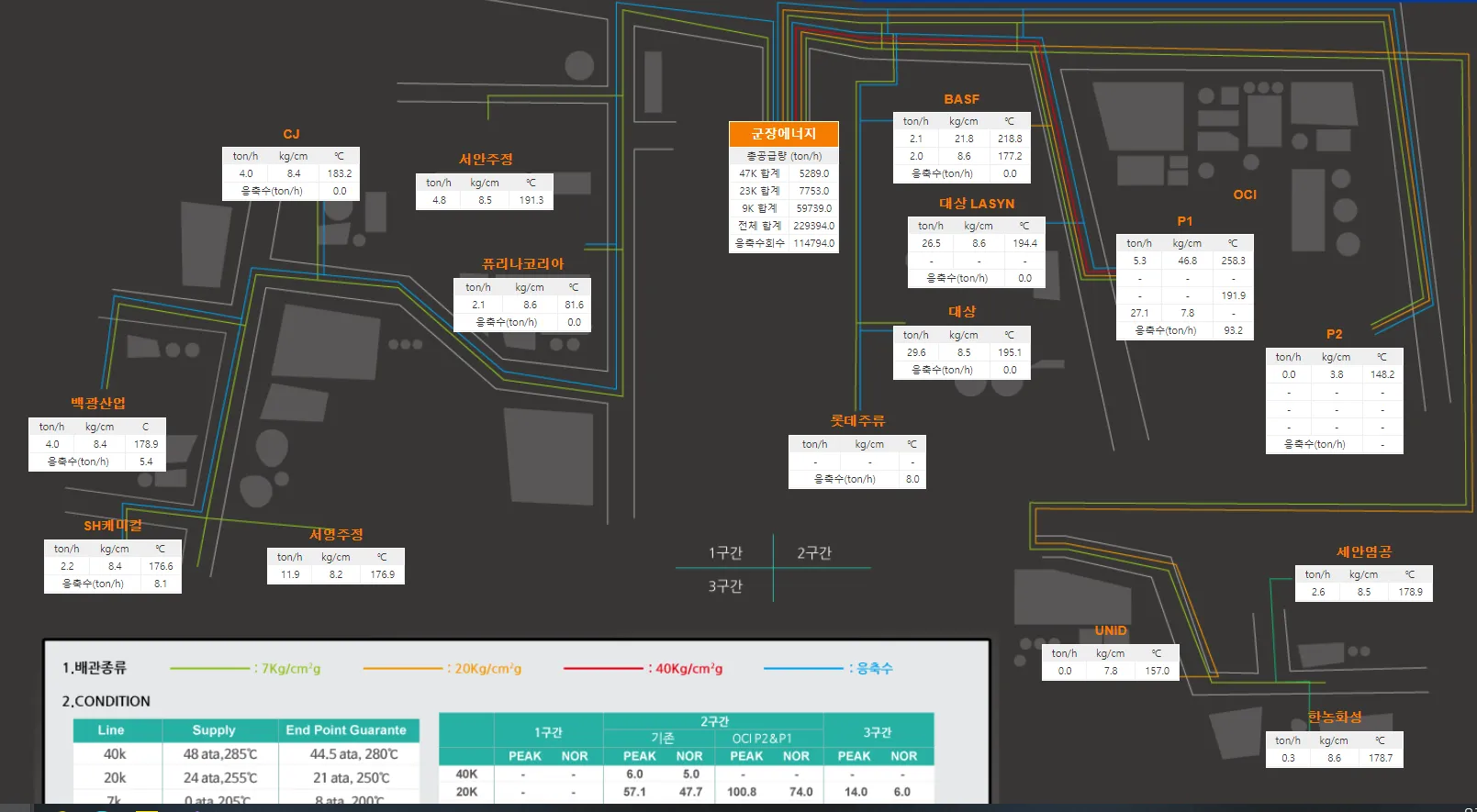
Task: Select the End Point Guarante column header
Action: 346,730
